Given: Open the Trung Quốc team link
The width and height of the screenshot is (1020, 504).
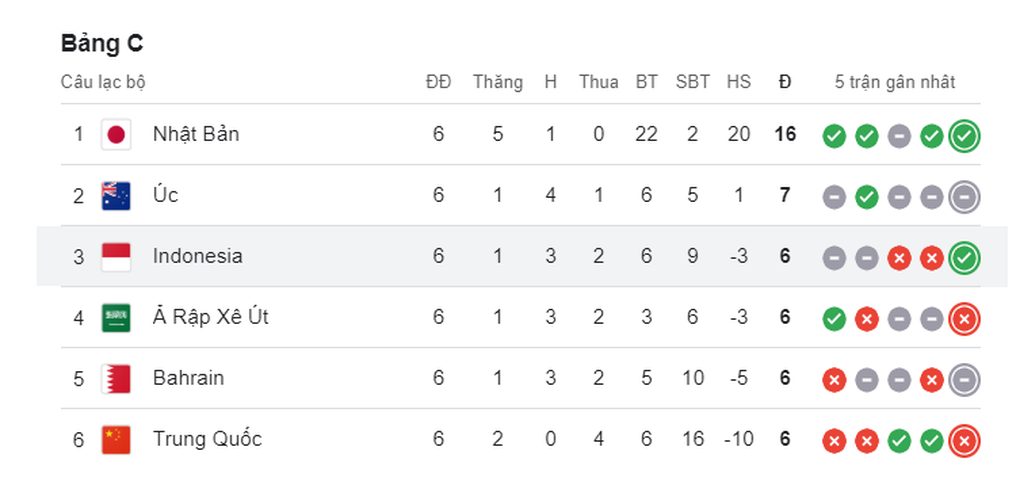Looking at the screenshot, I should (207, 440).
